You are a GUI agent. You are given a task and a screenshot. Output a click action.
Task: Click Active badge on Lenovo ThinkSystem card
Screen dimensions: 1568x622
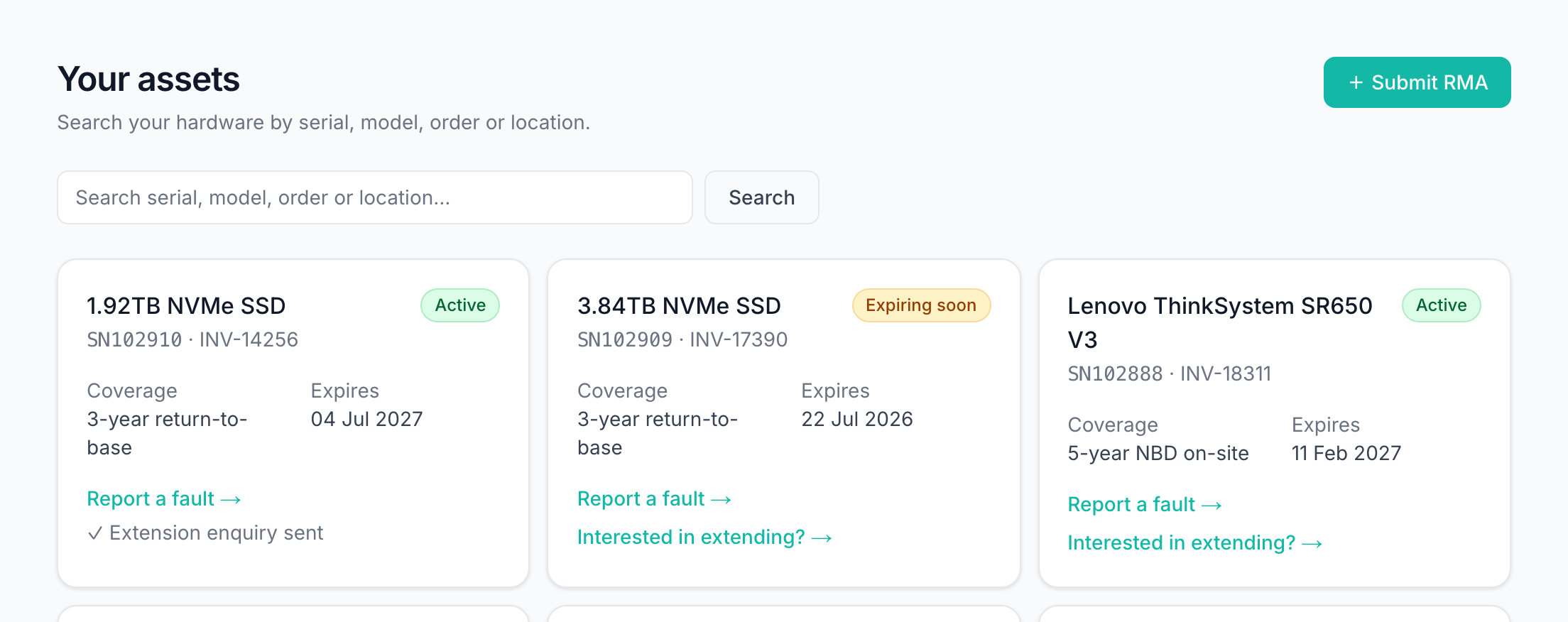click(x=1441, y=305)
